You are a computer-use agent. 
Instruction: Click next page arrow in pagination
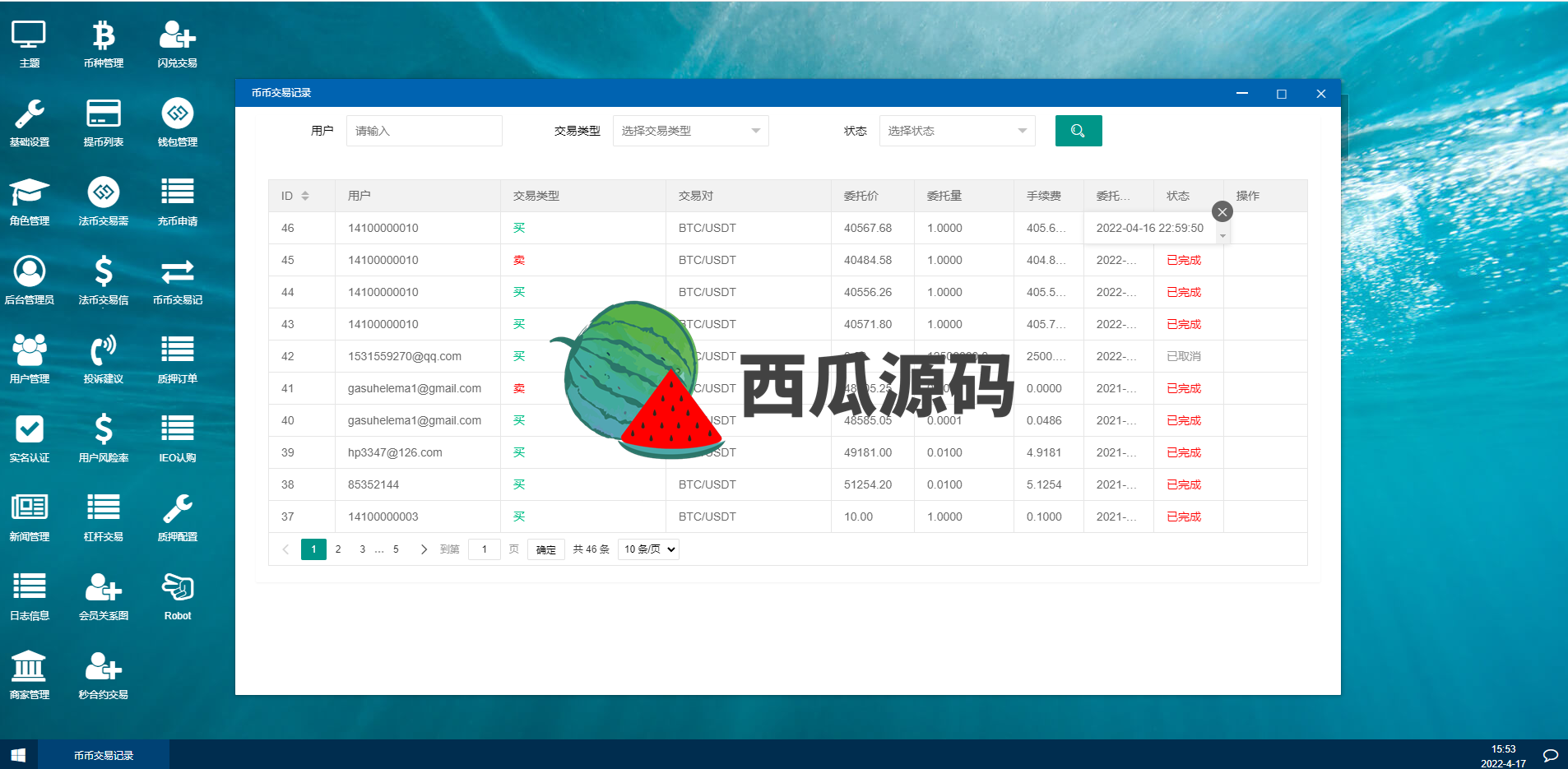tap(424, 549)
